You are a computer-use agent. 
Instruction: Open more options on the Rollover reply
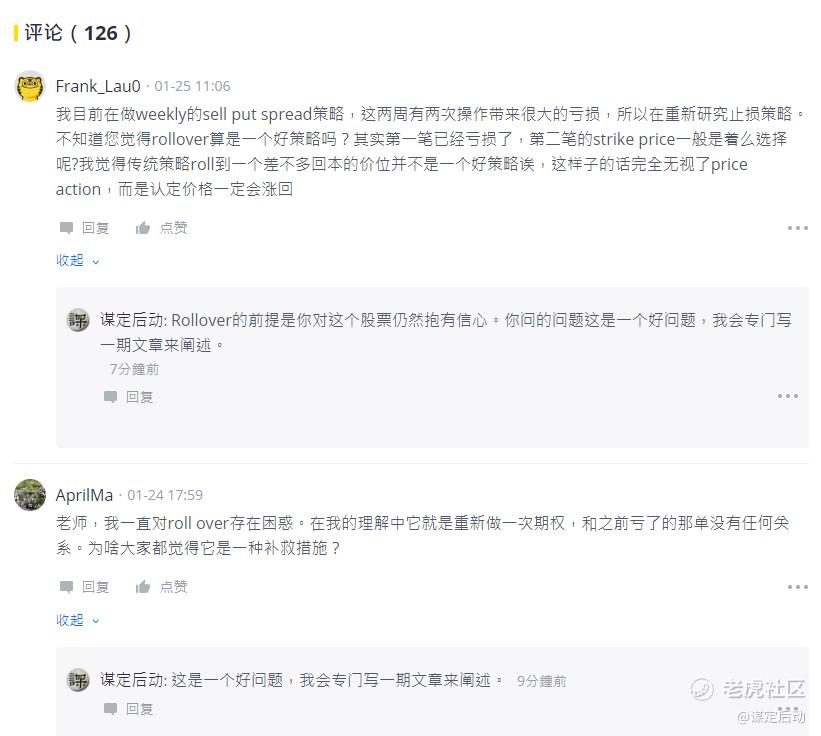pos(788,396)
